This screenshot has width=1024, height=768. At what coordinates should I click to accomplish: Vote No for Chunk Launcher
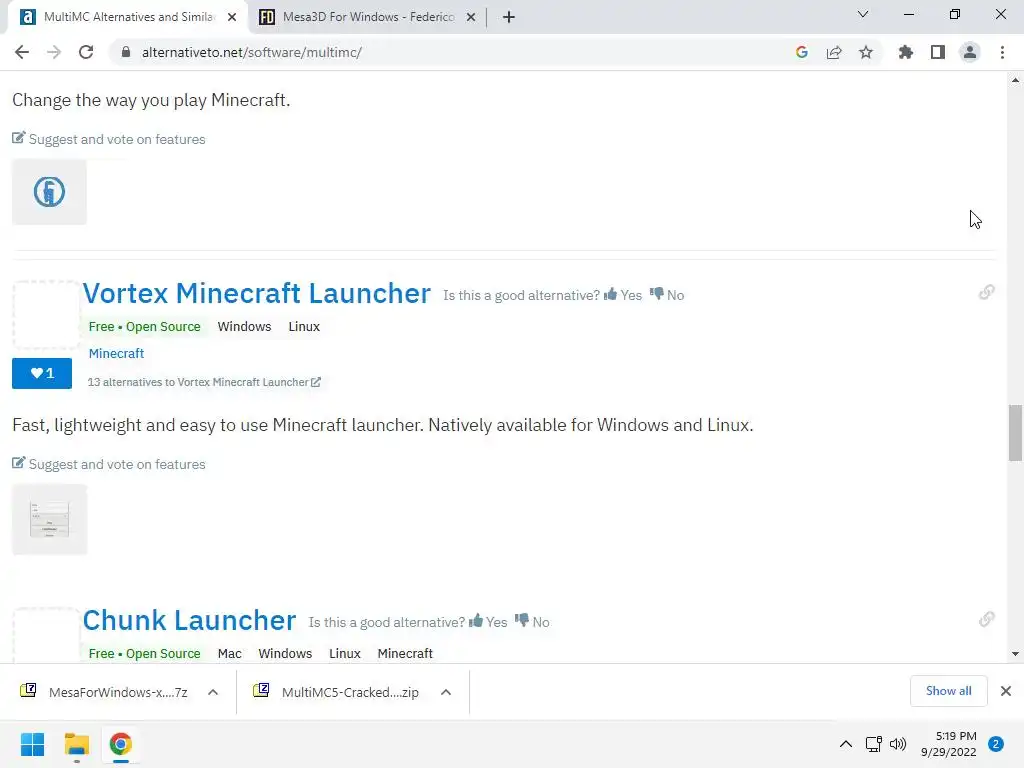coord(532,622)
